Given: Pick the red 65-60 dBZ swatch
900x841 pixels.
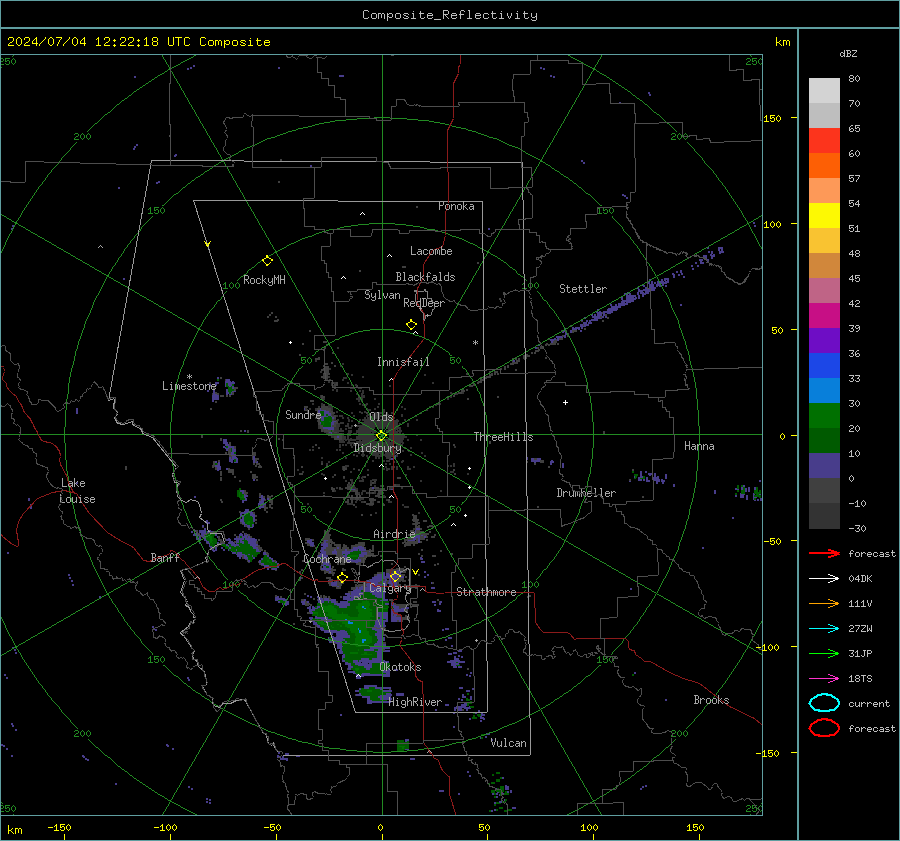Looking at the screenshot, I should tap(824, 141).
